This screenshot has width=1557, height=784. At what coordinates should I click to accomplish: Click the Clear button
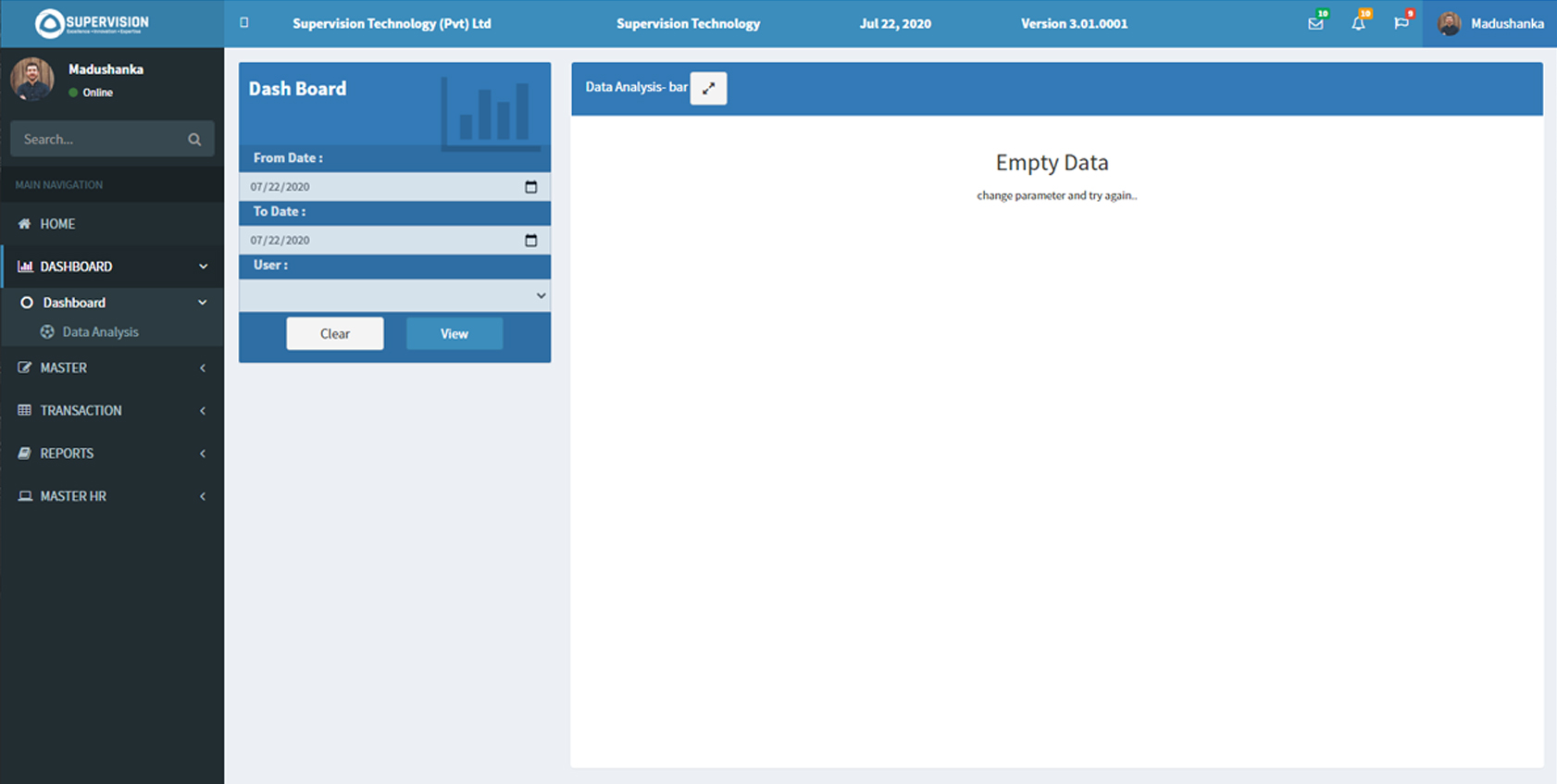(335, 334)
